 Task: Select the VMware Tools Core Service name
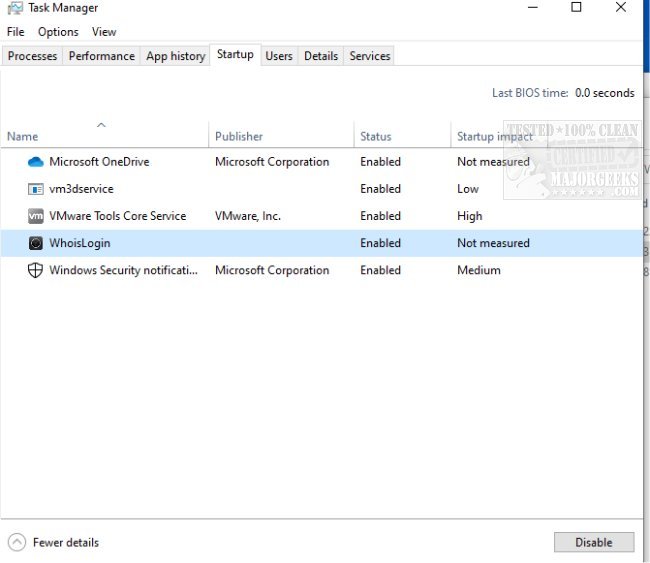click(118, 216)
